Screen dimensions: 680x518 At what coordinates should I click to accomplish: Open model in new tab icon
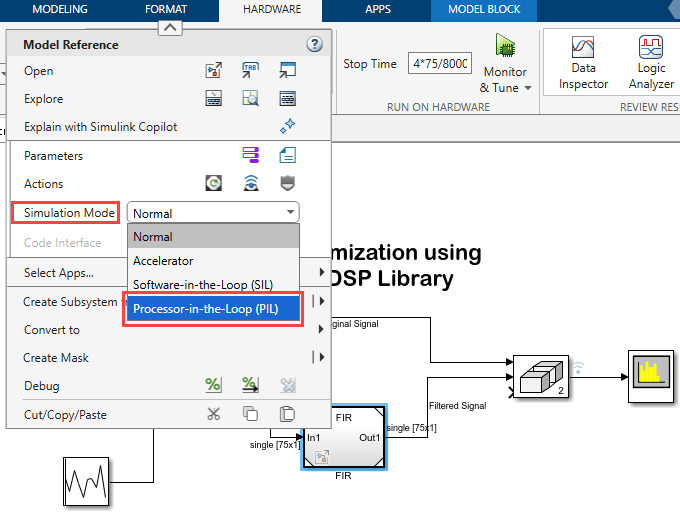click(x=251, y=70)
